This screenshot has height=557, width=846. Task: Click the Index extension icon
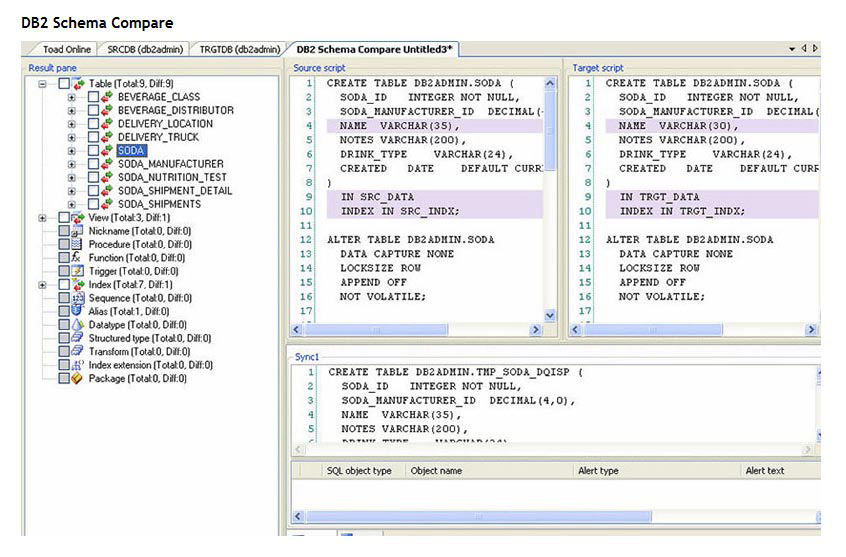point(78,365)
